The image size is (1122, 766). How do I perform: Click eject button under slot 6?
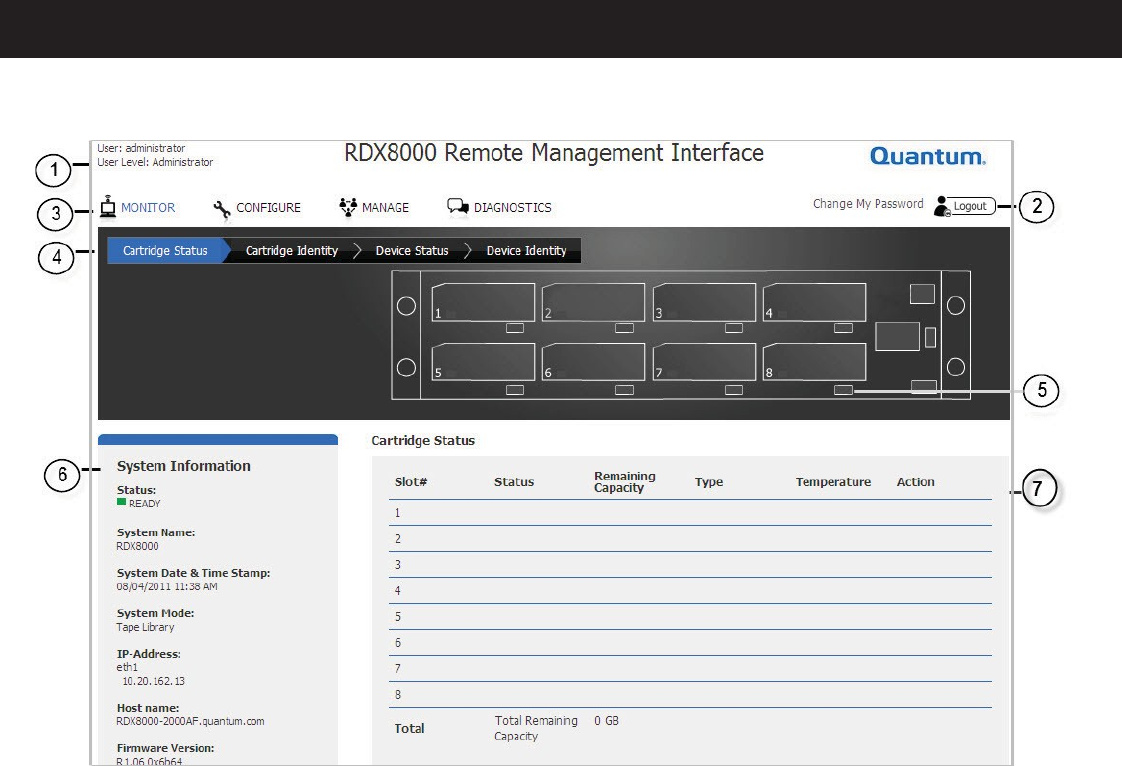coord(625,390)
